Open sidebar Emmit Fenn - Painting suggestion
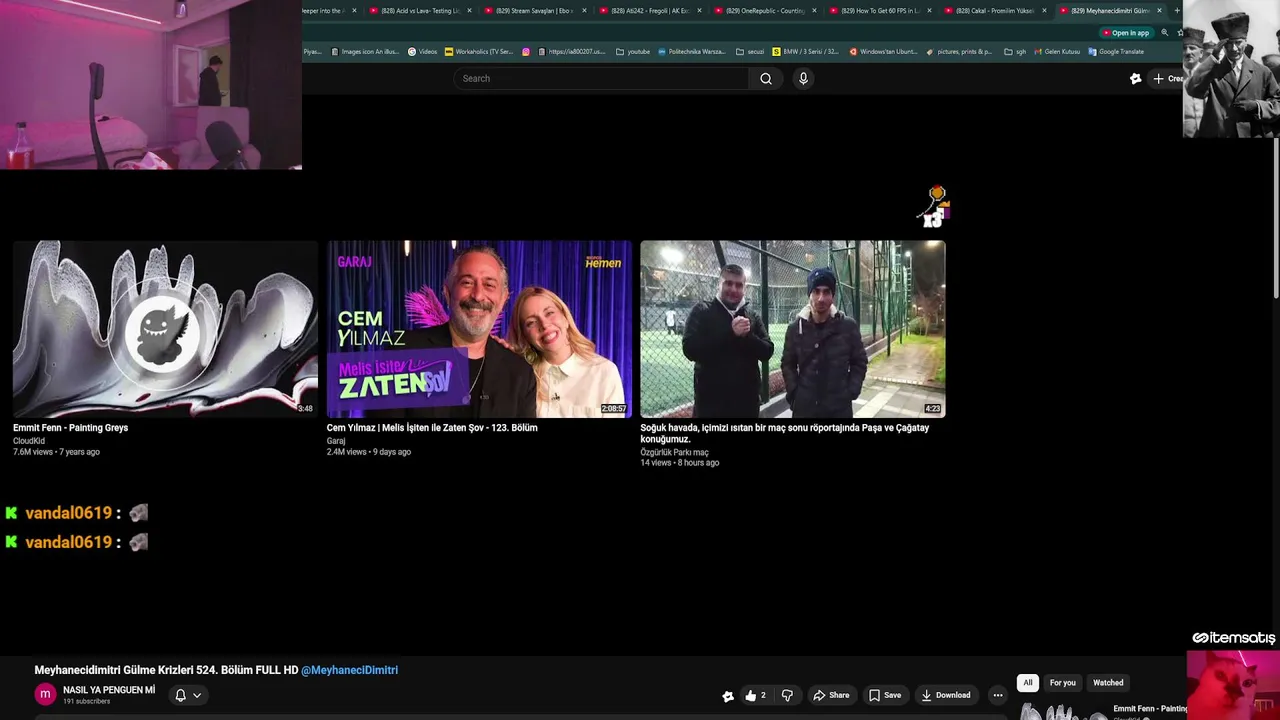This screenshot has width=1280, height=720. (x=1150, y=709)
